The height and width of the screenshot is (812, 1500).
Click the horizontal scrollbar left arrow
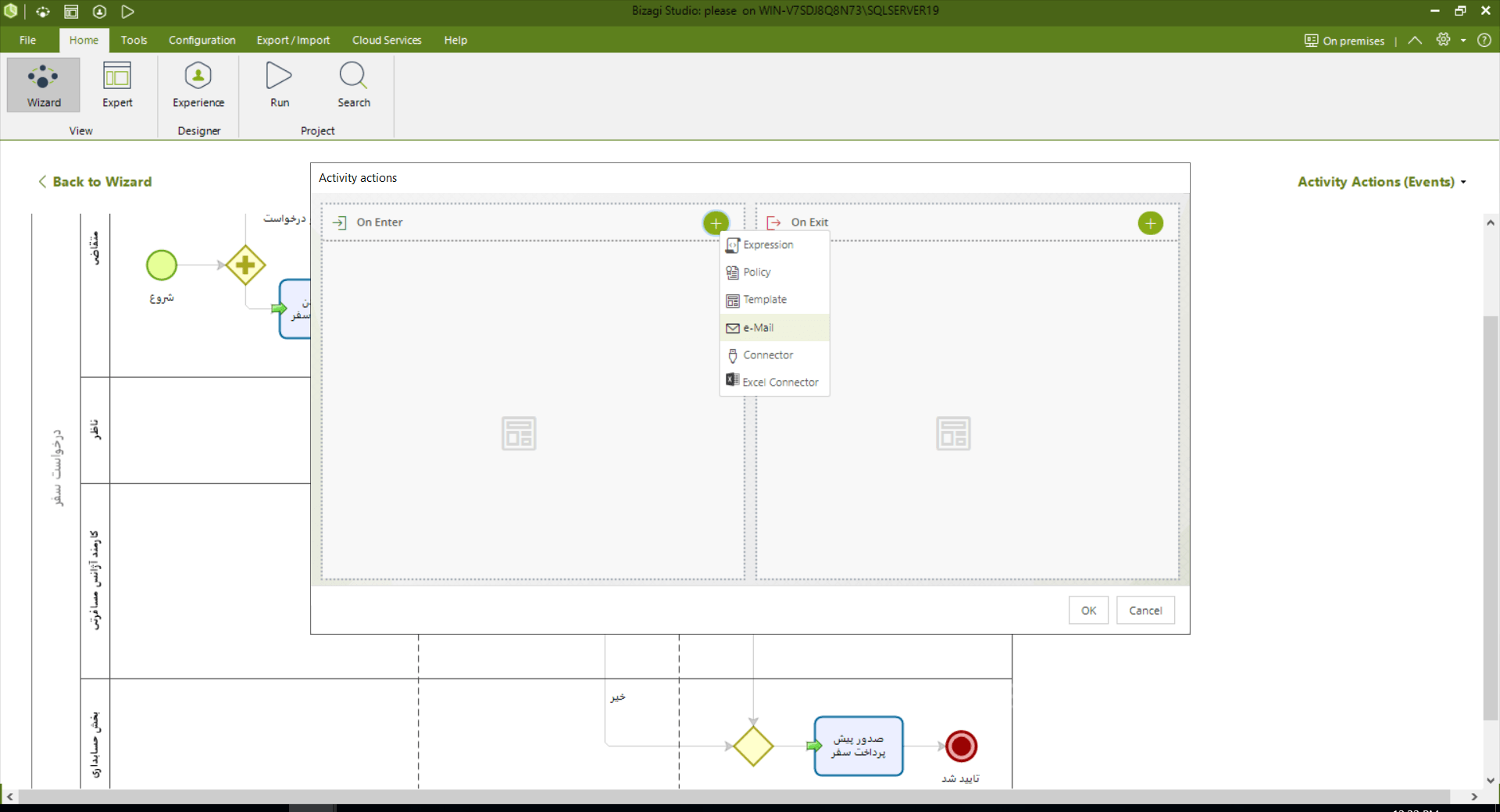click(x=9, y=796)
